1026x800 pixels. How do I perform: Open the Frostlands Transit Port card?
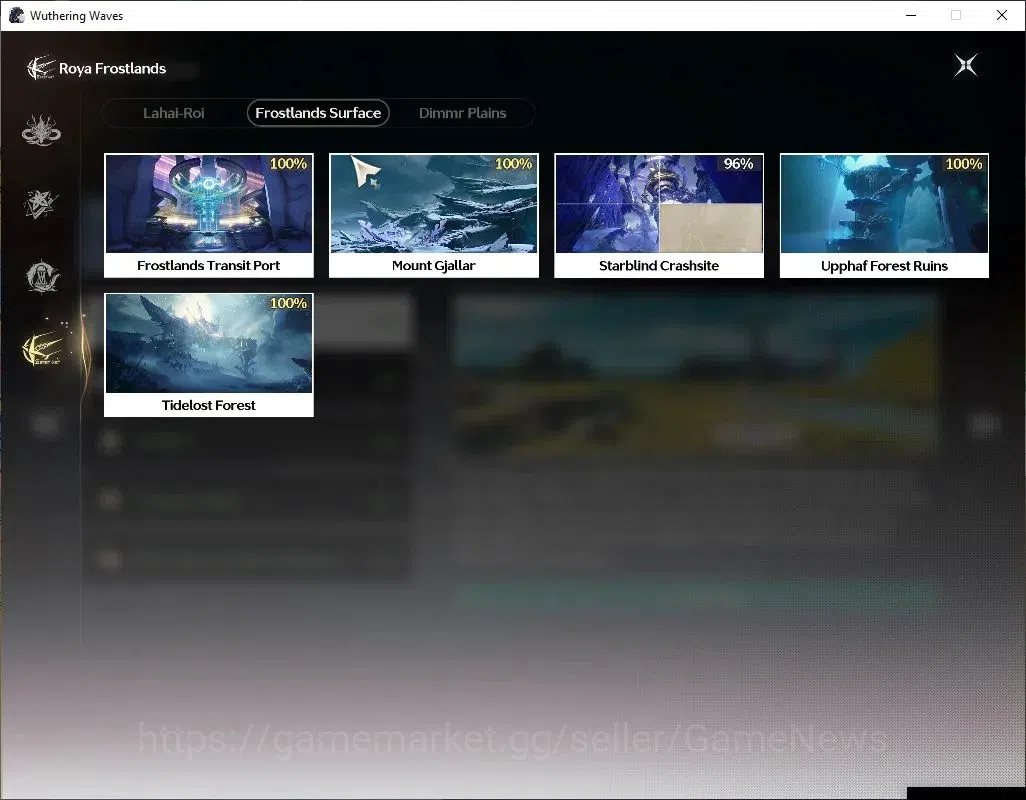tap(209, 215)
